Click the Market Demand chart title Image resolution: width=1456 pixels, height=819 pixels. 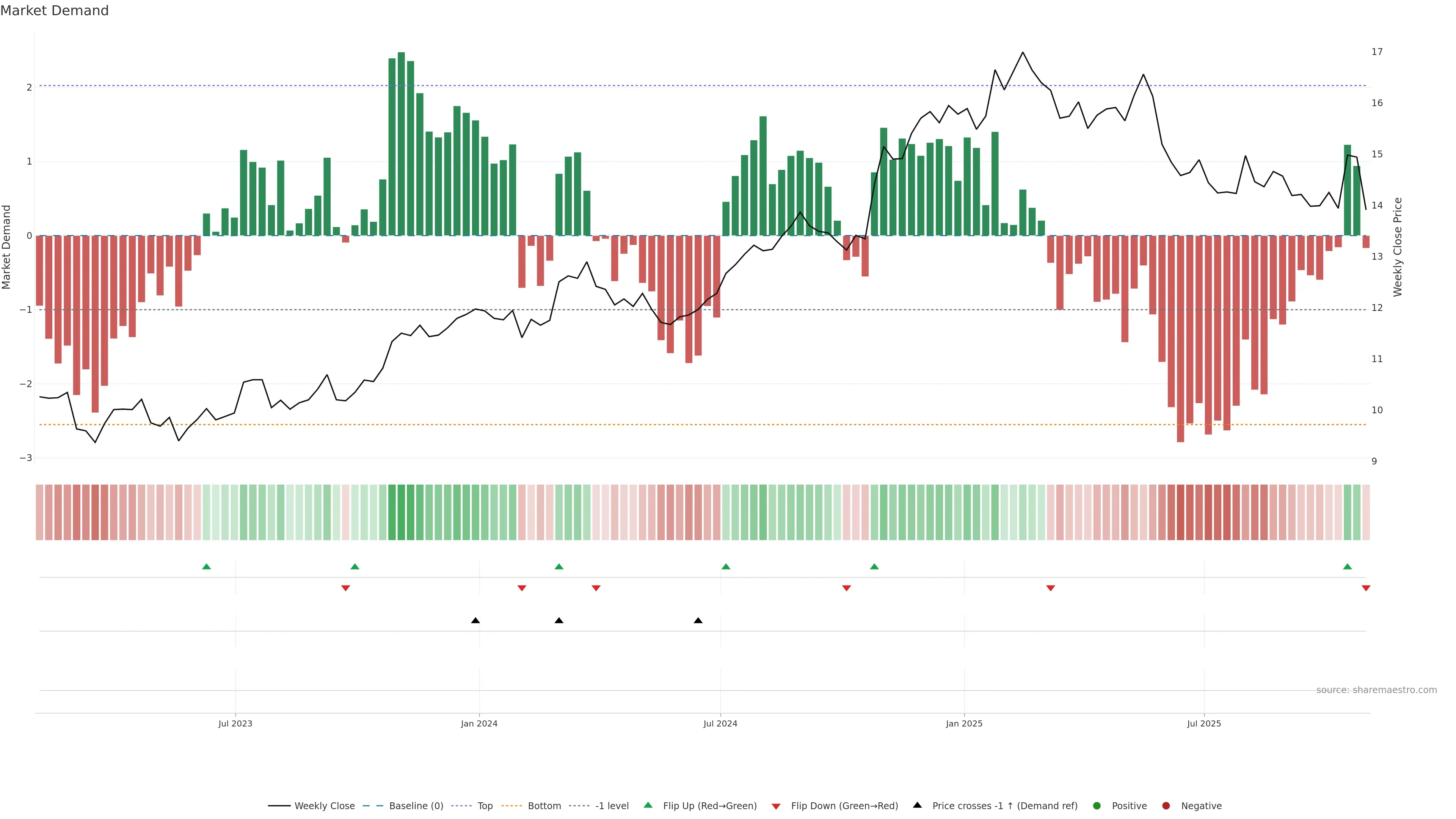[54, 11]
